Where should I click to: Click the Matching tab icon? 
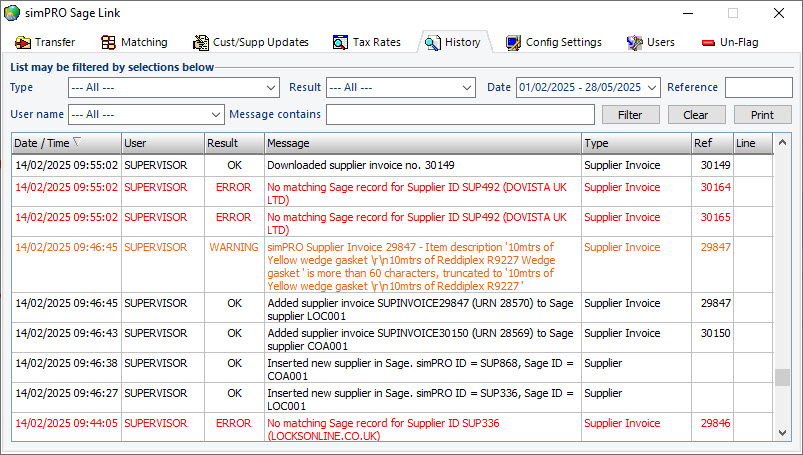point(109,43)
